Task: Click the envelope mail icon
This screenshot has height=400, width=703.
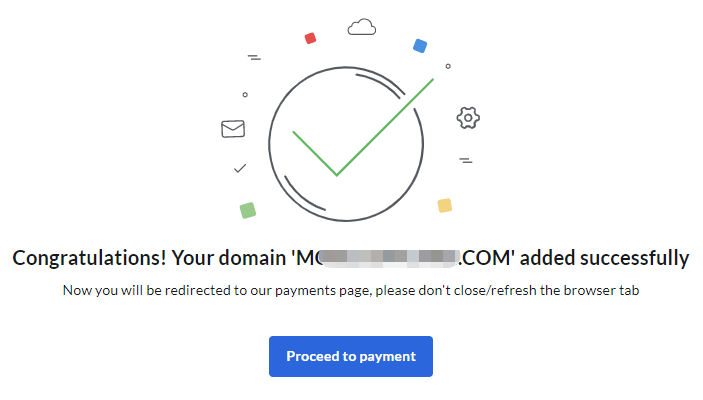Action: coord(233,128)
